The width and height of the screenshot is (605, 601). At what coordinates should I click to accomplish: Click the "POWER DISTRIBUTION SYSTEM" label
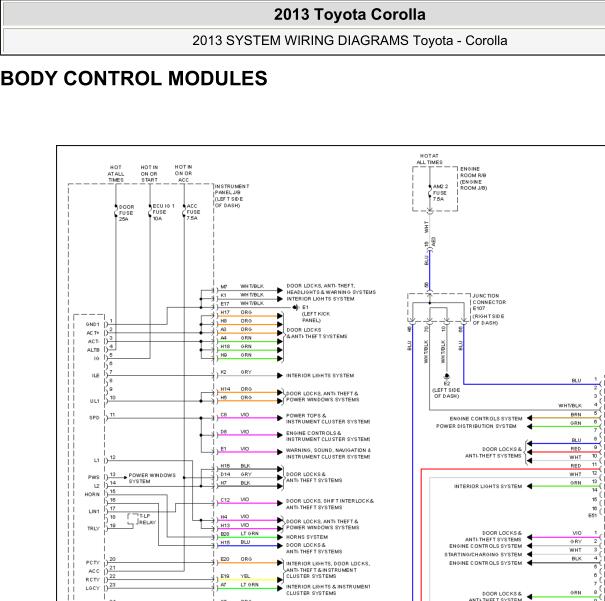click(476, 426)
